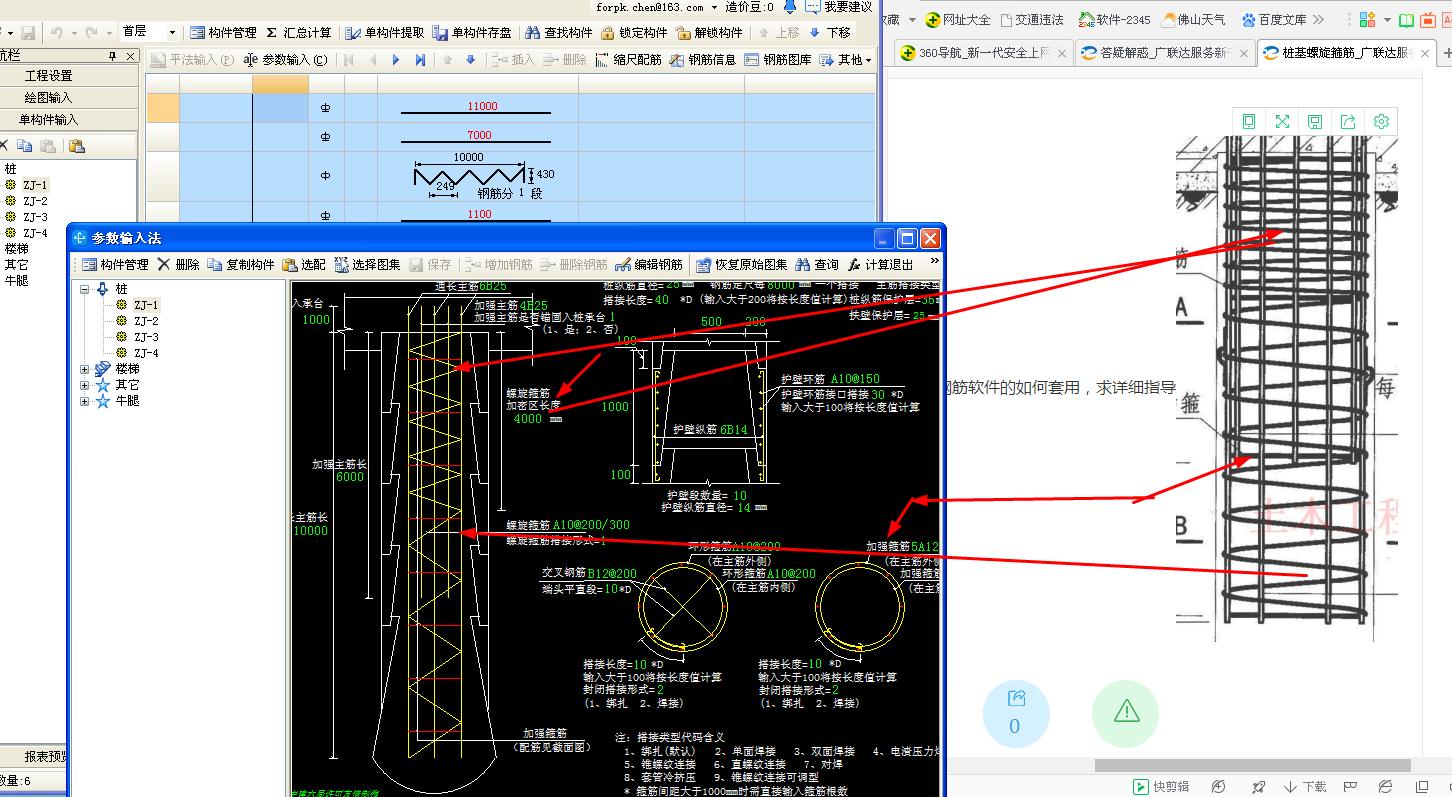Click 加密区长度 4000 value in drawing
Image resolution: width=1452 pixels, height=797 pixels.
coord(528,419)
